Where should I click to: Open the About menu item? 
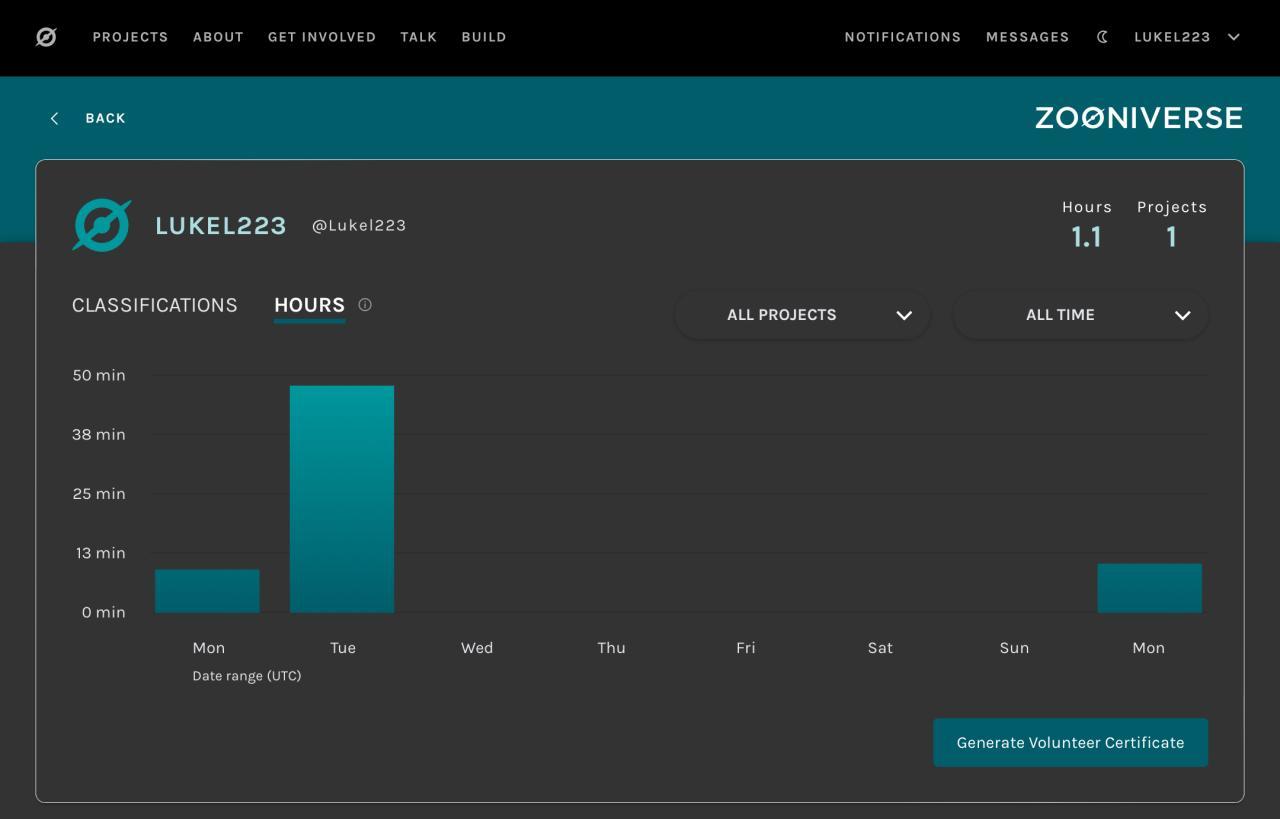pos(218,37)
